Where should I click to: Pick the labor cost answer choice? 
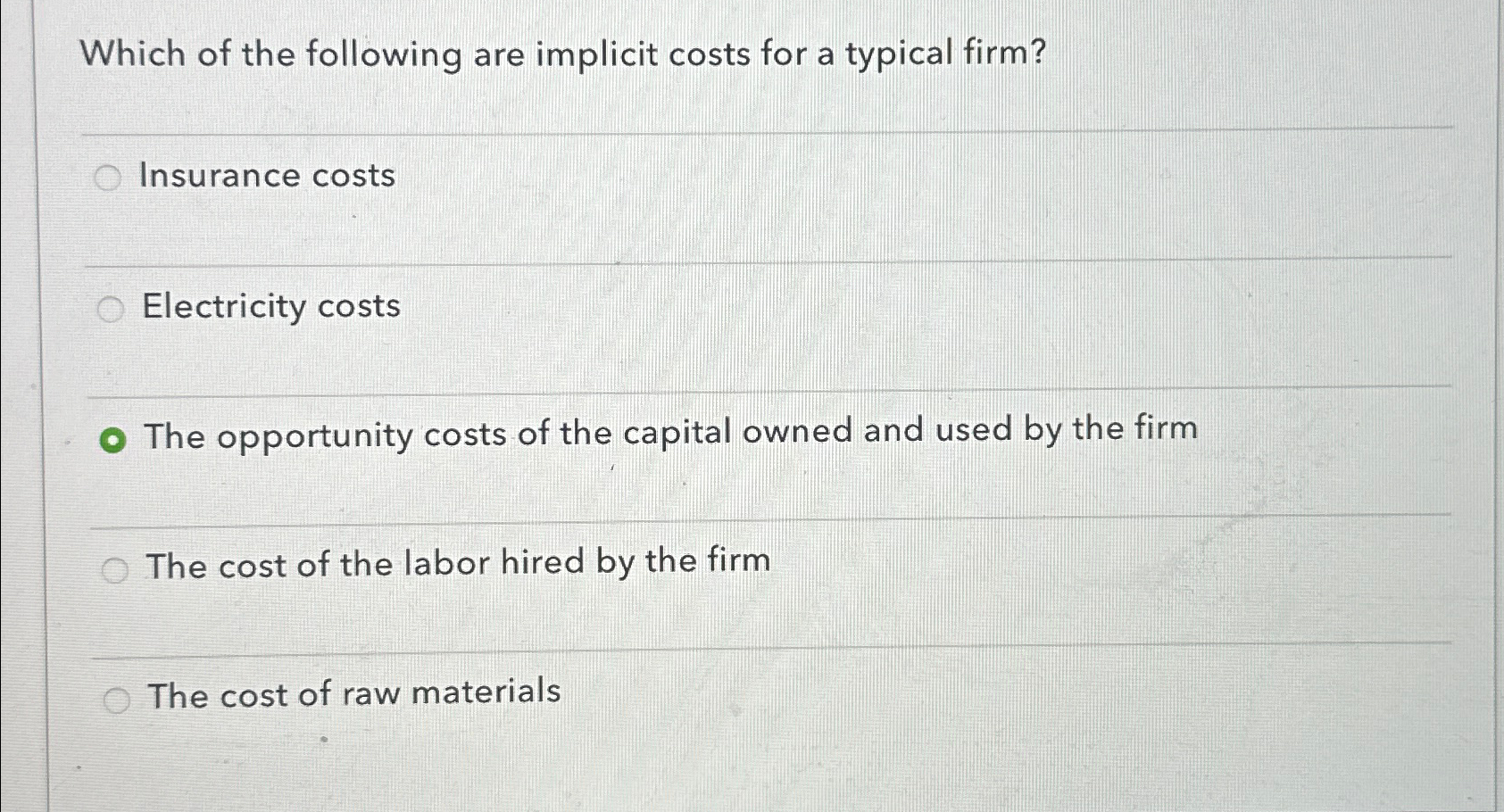click(x=115, y=569)
